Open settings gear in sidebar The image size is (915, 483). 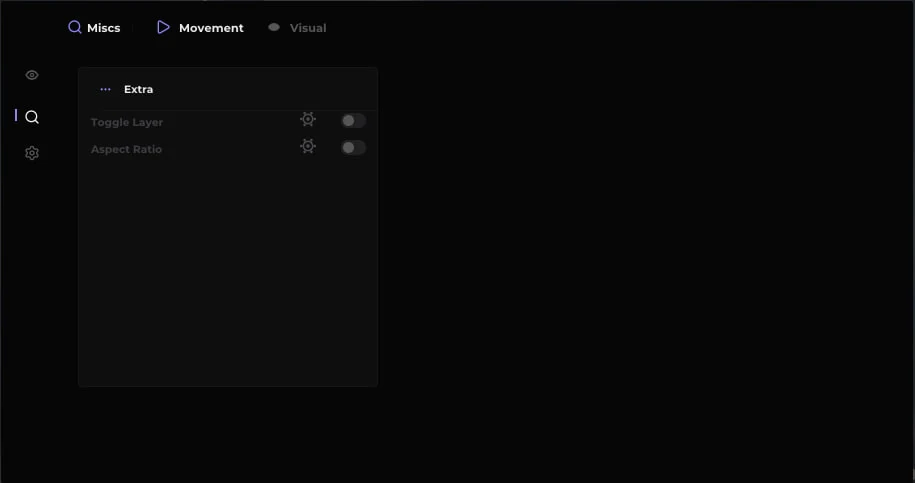(32, 153)
